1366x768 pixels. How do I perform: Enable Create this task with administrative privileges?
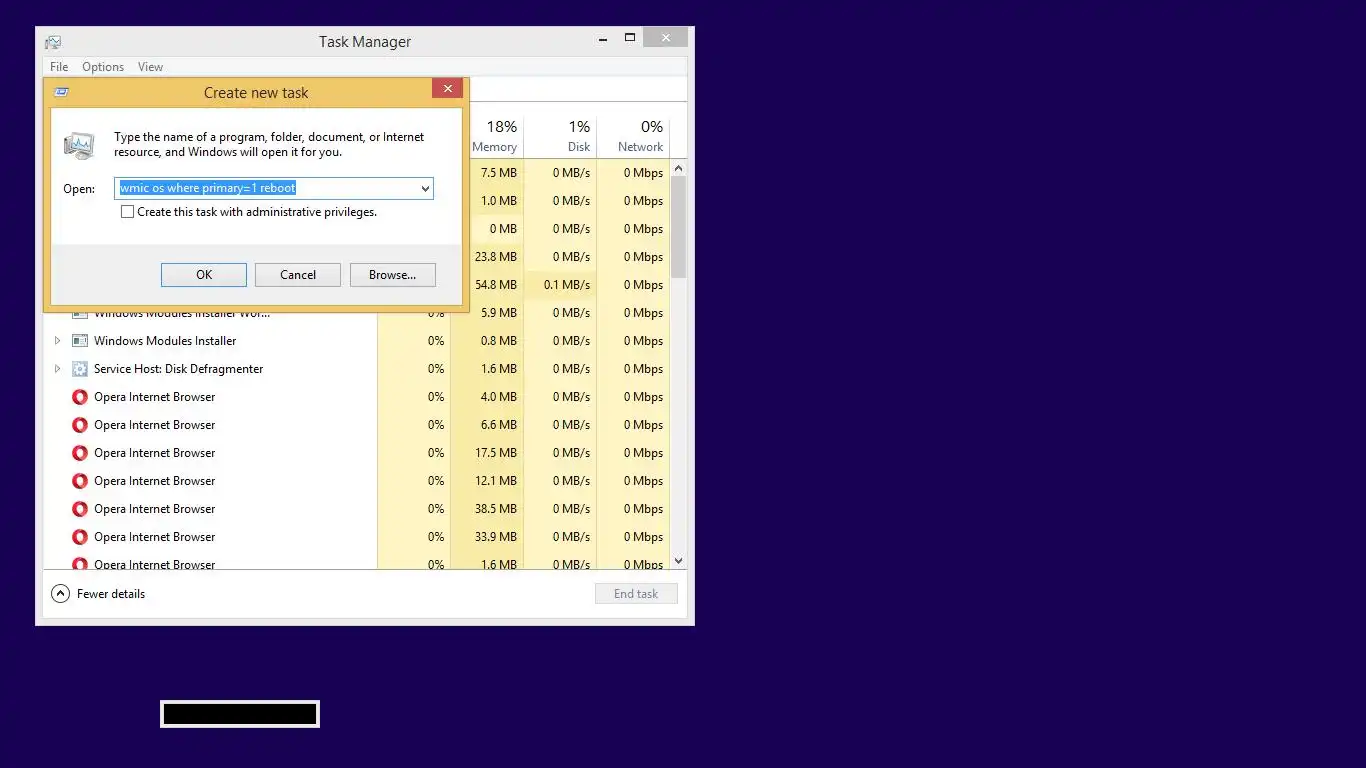pyautogui.click(x=127, y=212)
